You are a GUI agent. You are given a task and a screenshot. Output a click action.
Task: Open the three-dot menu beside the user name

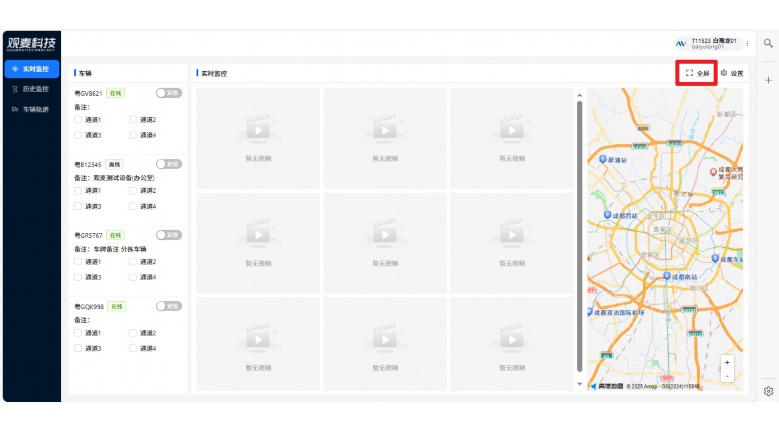coord(747,44)
